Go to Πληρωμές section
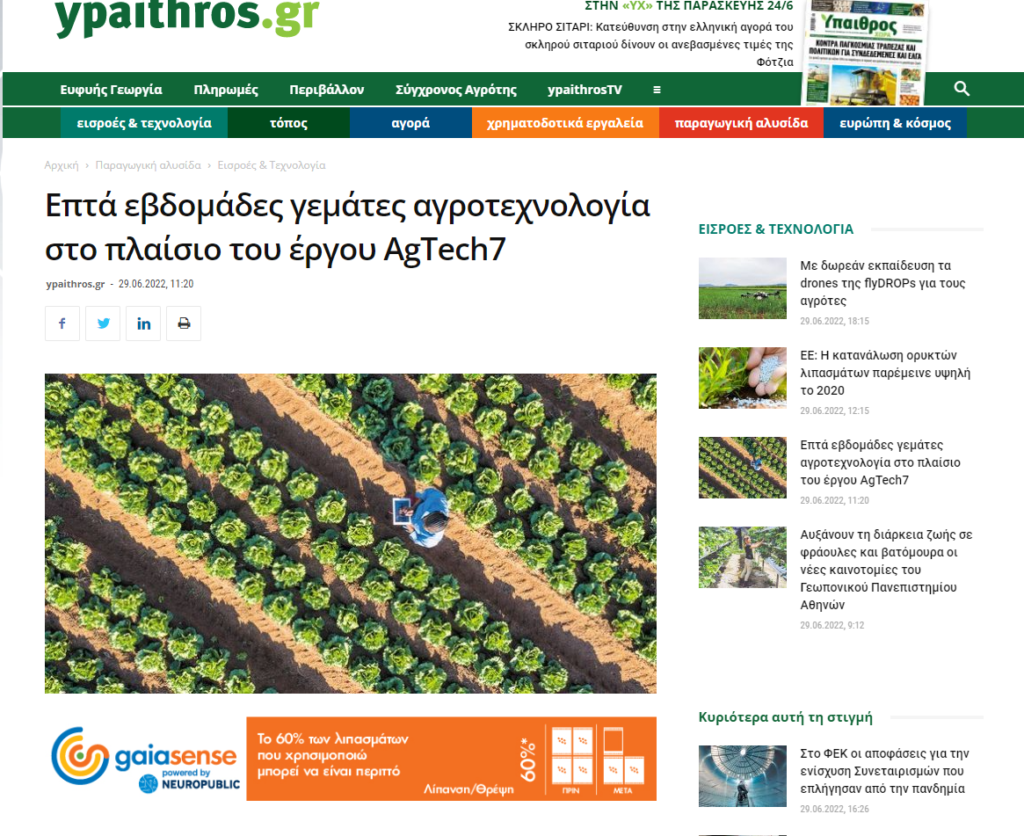 tap(226, 89)
